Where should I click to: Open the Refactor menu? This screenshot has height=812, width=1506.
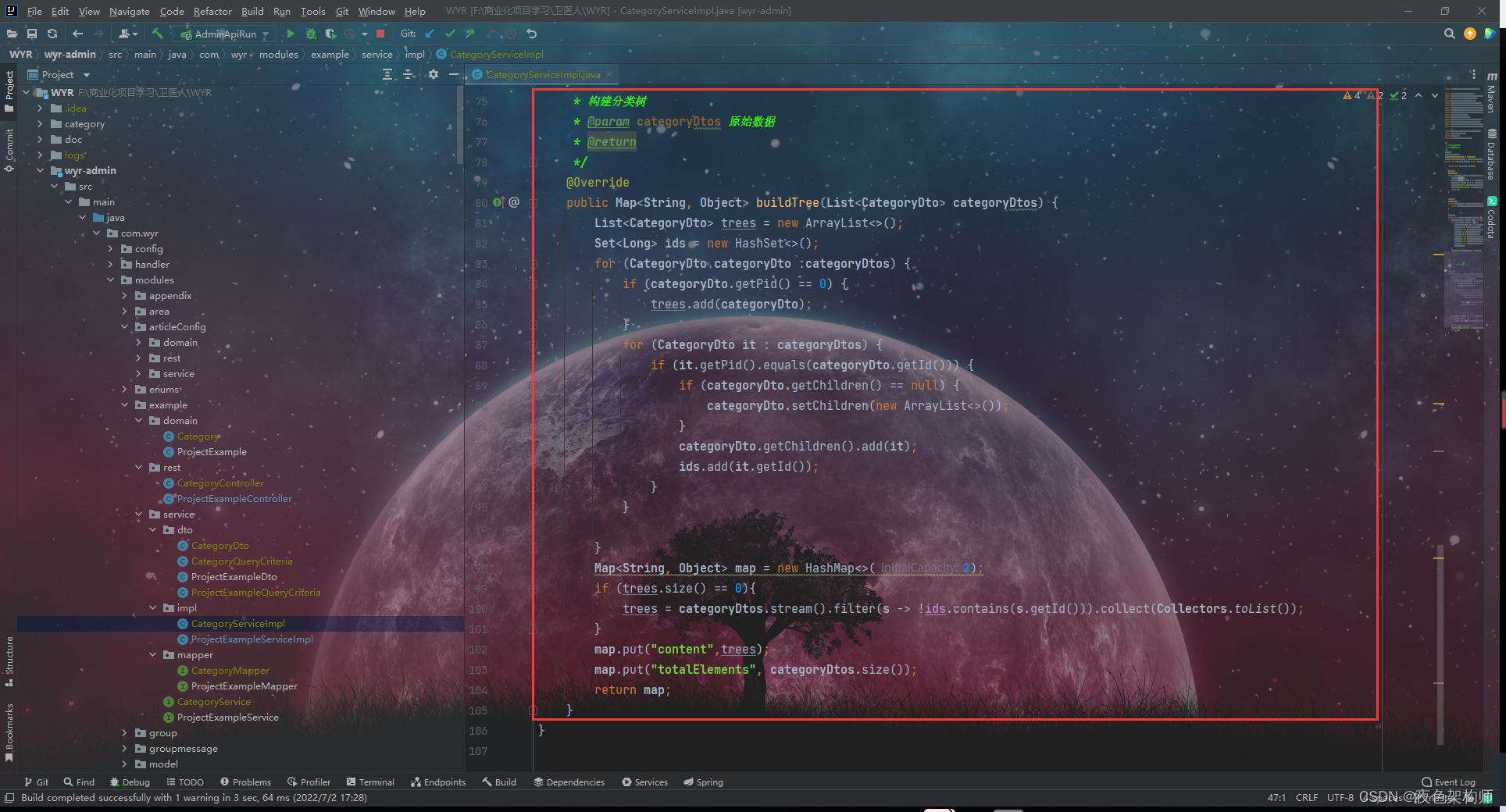click(212, 11)
